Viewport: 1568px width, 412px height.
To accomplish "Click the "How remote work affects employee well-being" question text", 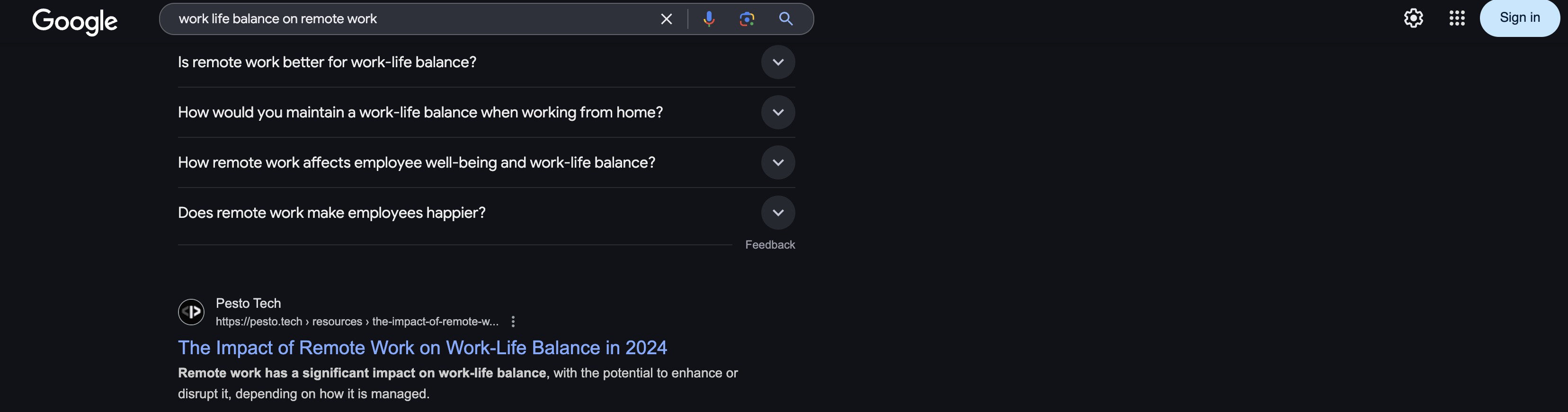I will [x=416, y=162].
